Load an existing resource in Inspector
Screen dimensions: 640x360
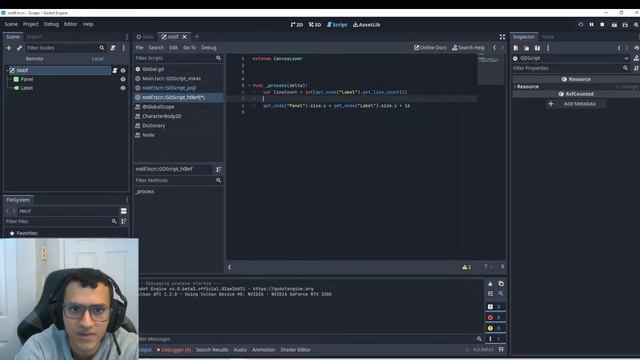pyautogui.click(x=527, y=48)
